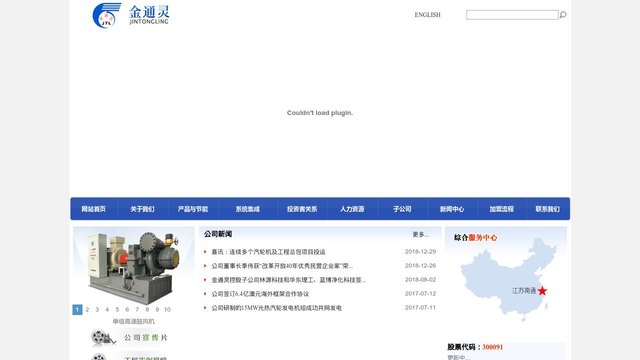
Task: Select product slide number 1
Action: tap(77, 309)
